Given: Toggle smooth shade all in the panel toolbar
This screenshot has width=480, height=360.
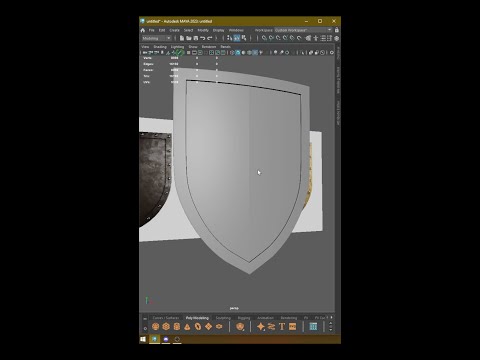Looking at the screenshot, I should tap(238, 53).
